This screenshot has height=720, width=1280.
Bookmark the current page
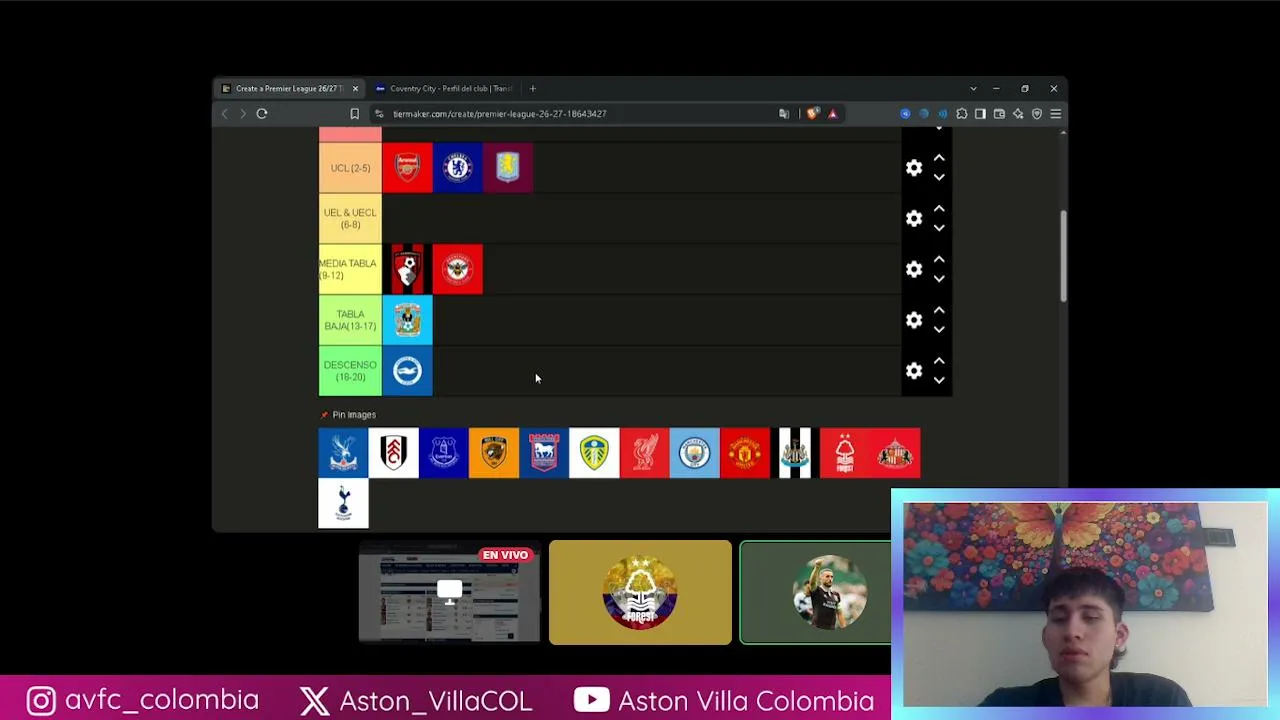[x=354, y=114]
